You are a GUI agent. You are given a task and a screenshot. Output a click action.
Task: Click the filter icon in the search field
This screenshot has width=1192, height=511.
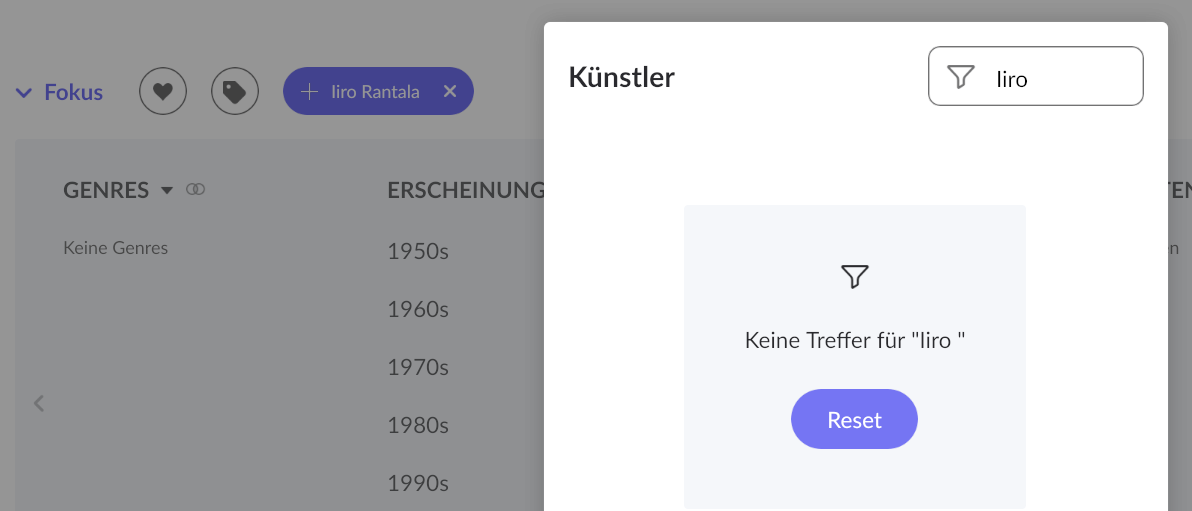960,77
